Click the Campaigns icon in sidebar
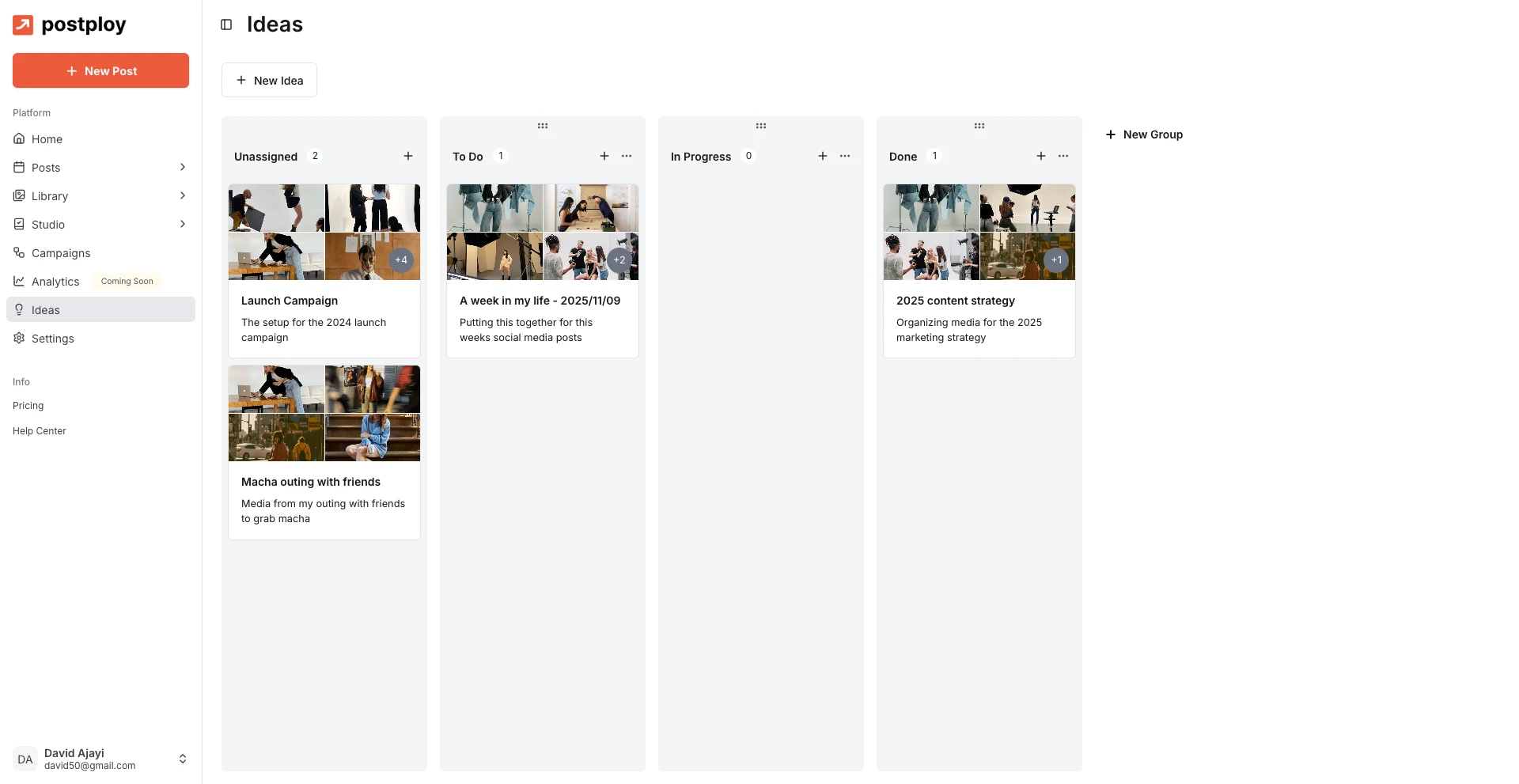 [19, 252]
